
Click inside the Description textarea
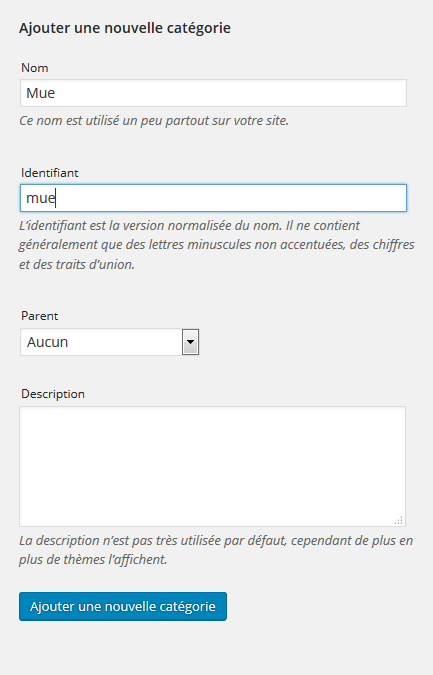212,466
